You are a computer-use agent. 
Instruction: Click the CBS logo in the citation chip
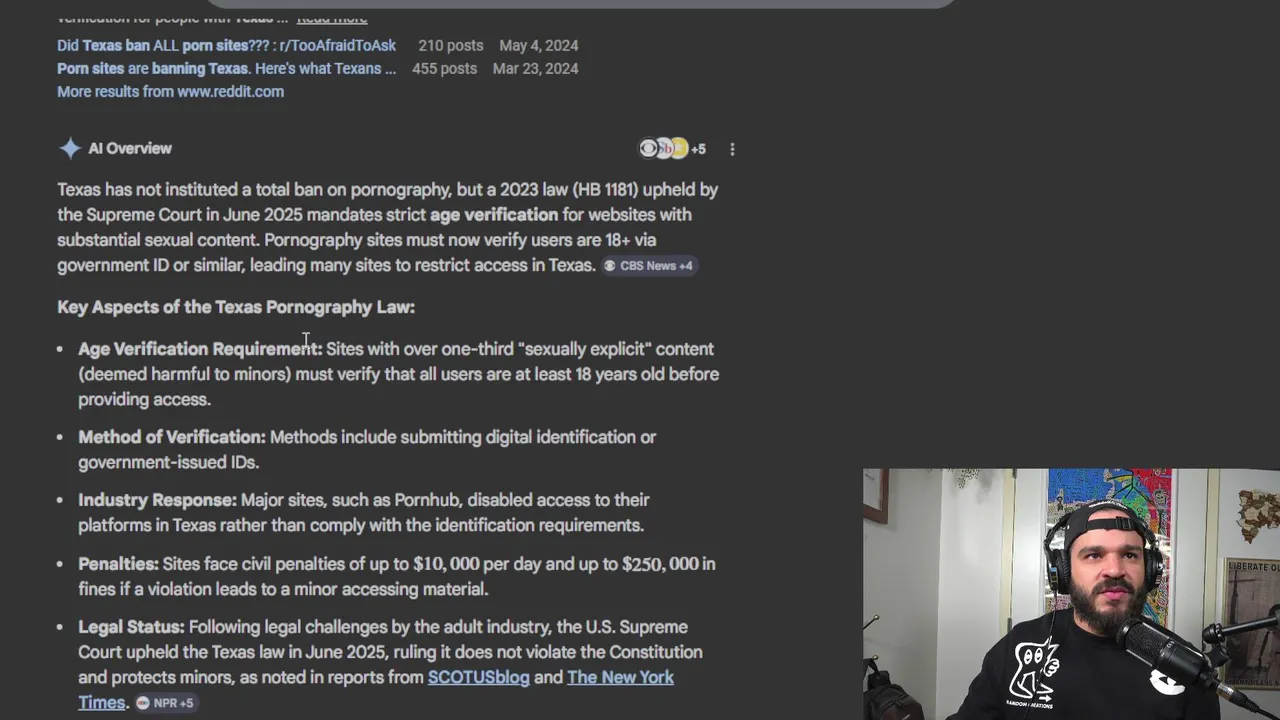(x=610, y=266)
